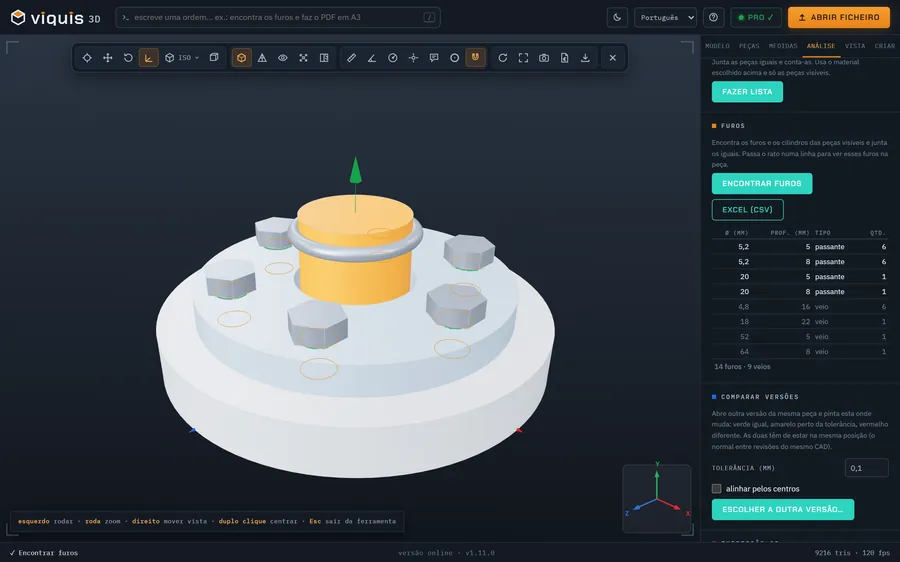This screenshot has height=562, width=900.
Task: Toggle dark mode with moon icon
Action: coord(617,17)
